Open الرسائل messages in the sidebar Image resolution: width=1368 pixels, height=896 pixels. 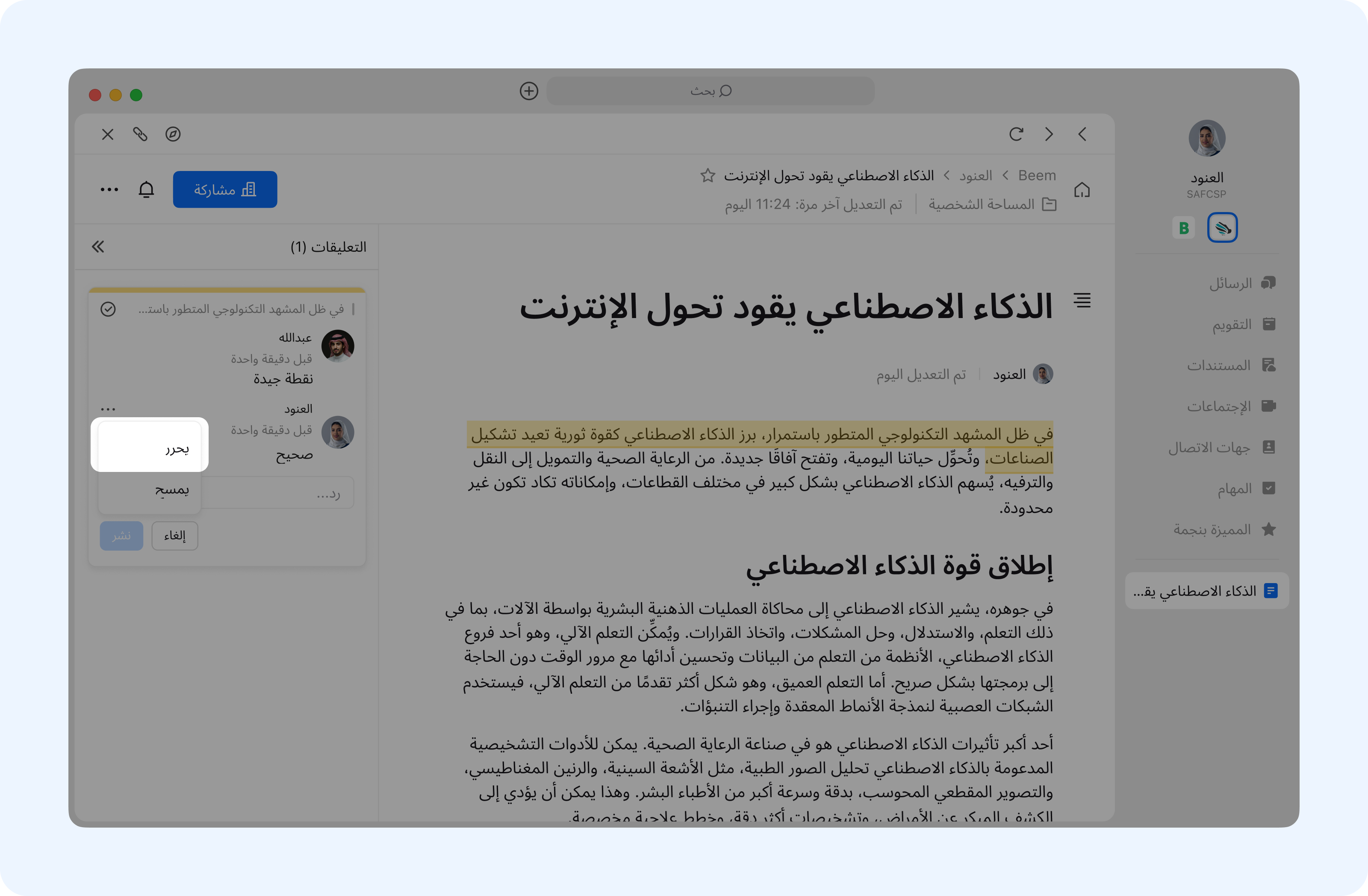[1241, 283]
